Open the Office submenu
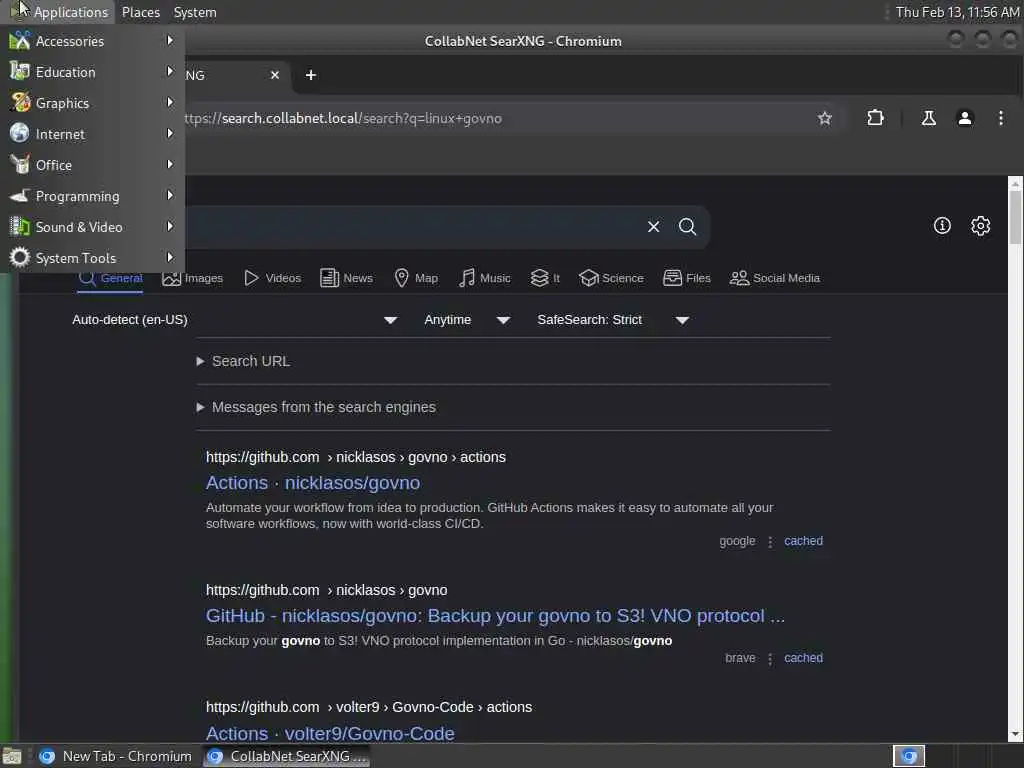 coord(92,165)
